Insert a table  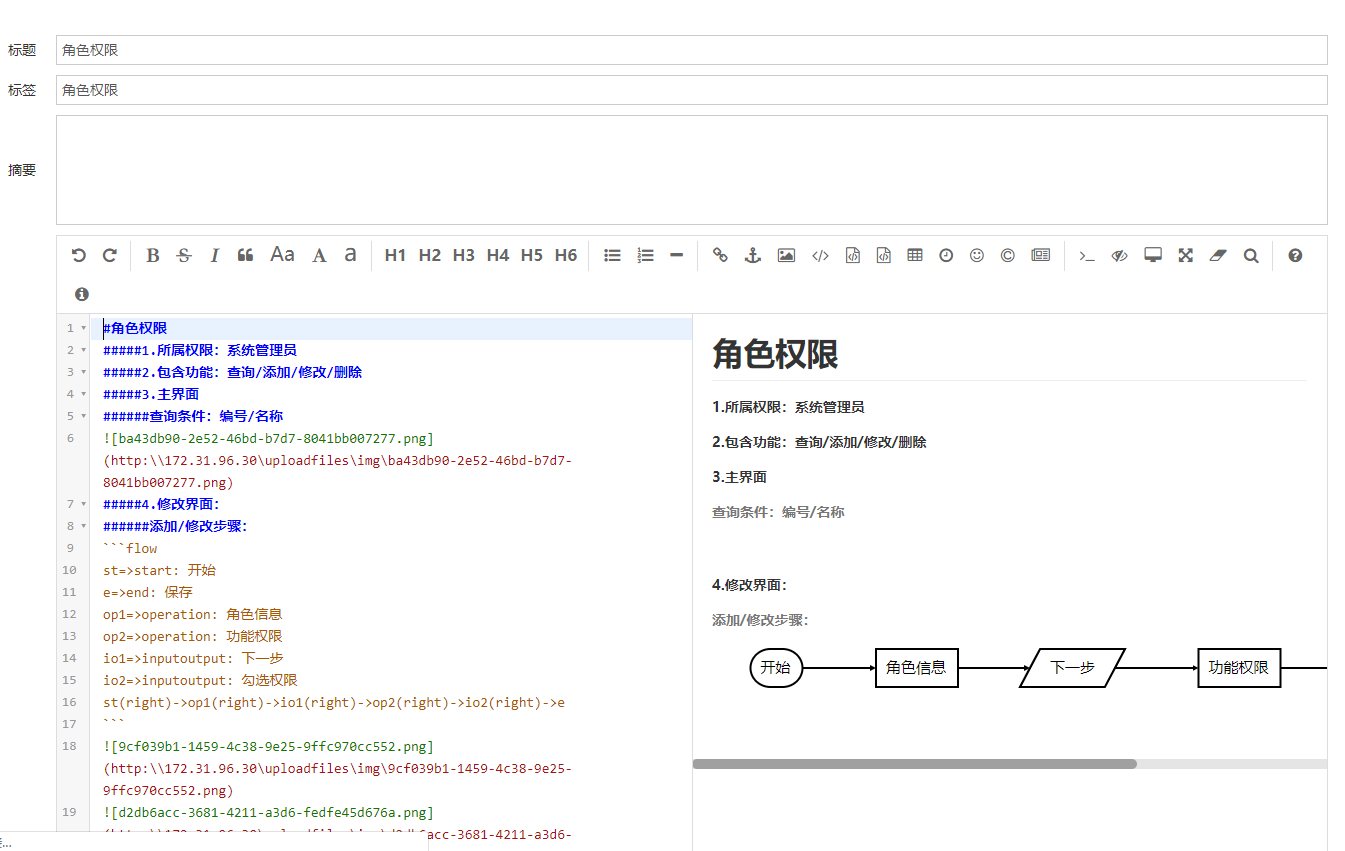[915, 256]
